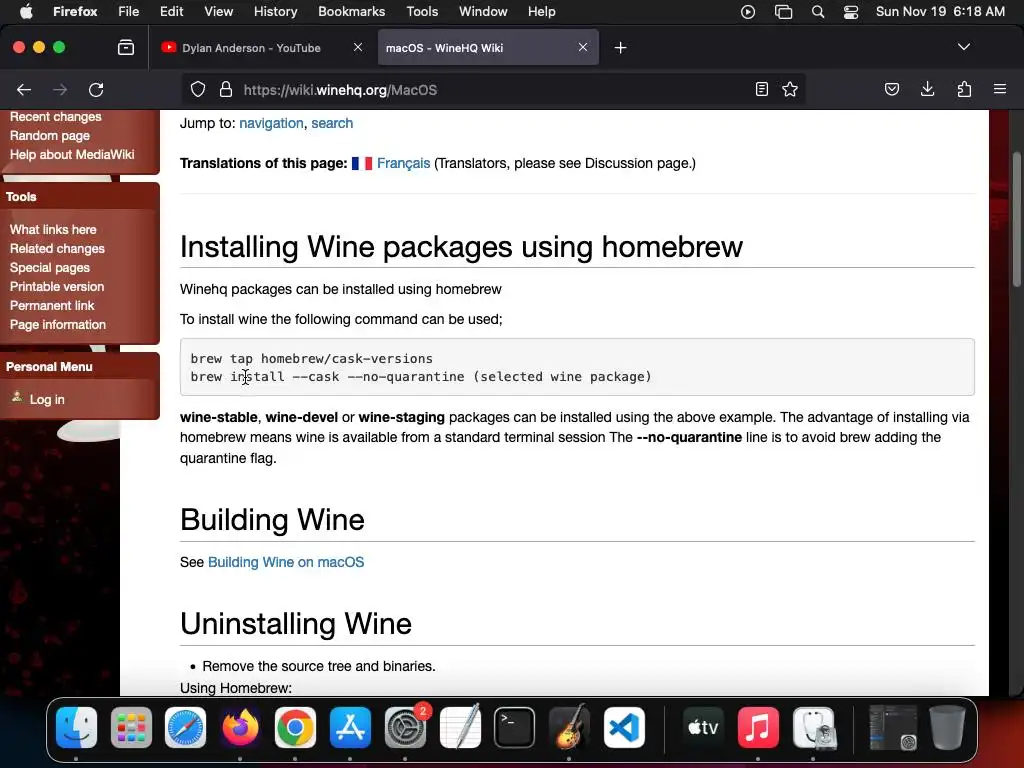Click the navigation jump link
1024x768 pixels.
(271, 123)
